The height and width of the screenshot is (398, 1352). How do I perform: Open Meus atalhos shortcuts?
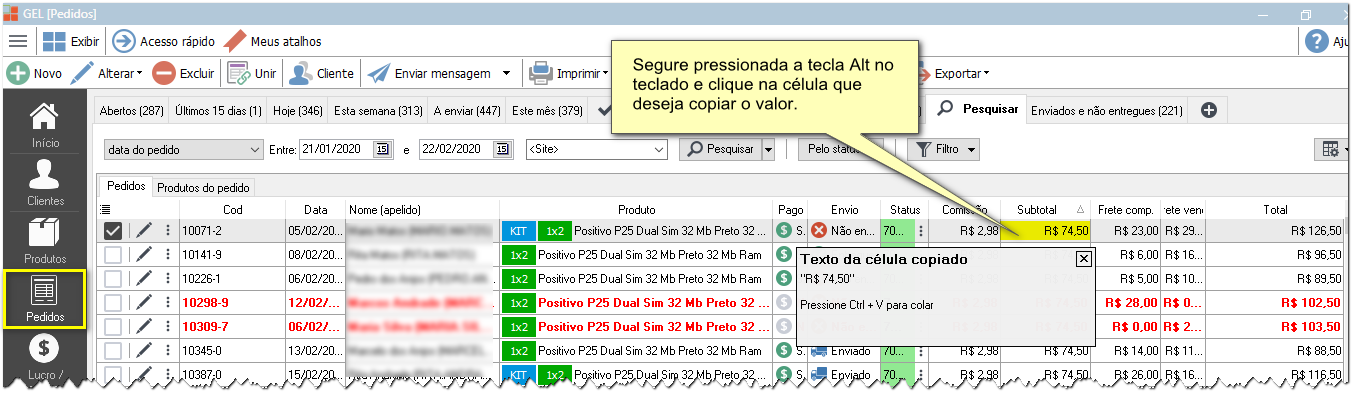click(x=272, y=41)
